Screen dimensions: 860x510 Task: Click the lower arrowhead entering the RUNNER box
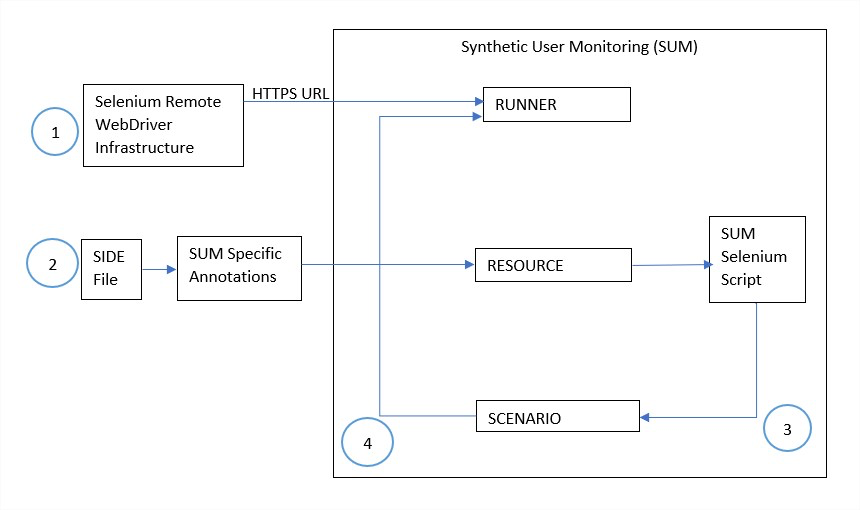[x=476, y=117]
